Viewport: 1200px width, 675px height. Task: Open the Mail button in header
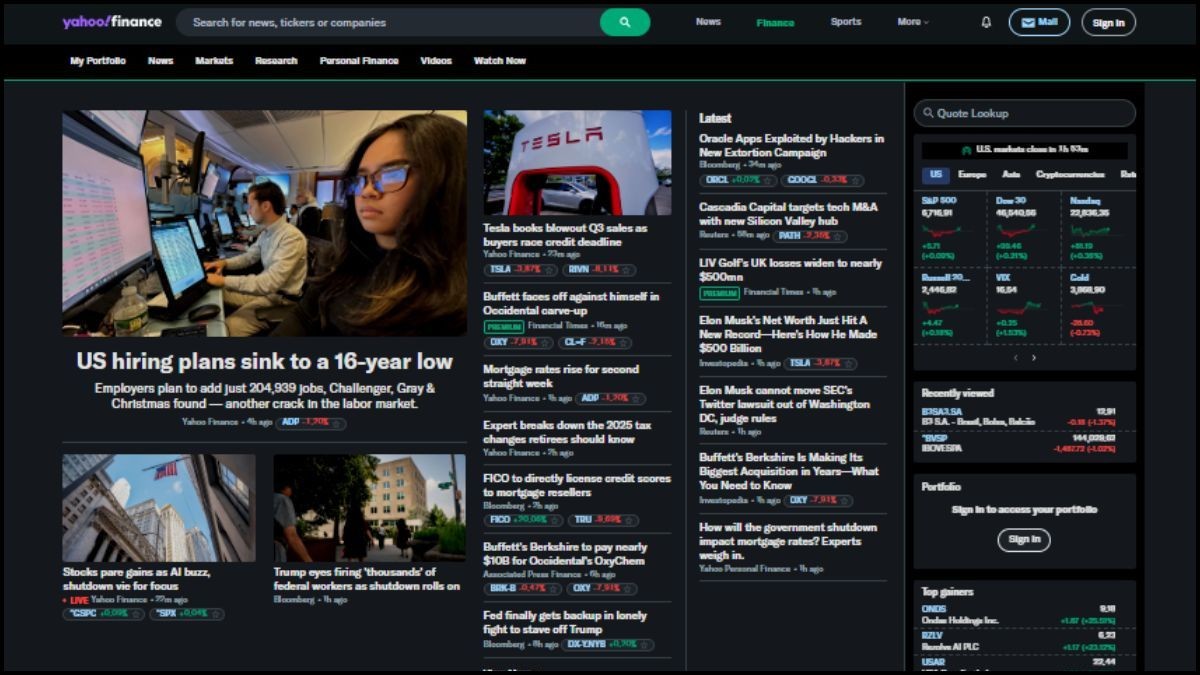pos(1039,22)
